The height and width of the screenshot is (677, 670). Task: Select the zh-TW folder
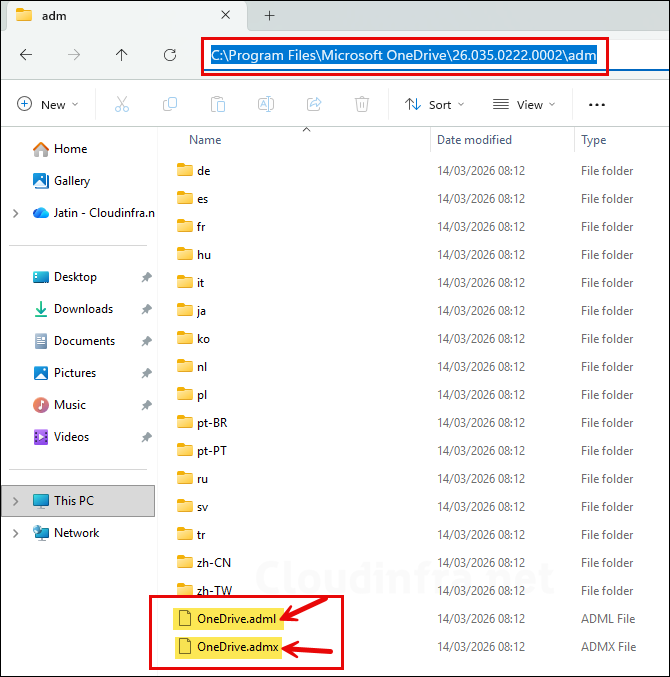(x=205, y=590)
